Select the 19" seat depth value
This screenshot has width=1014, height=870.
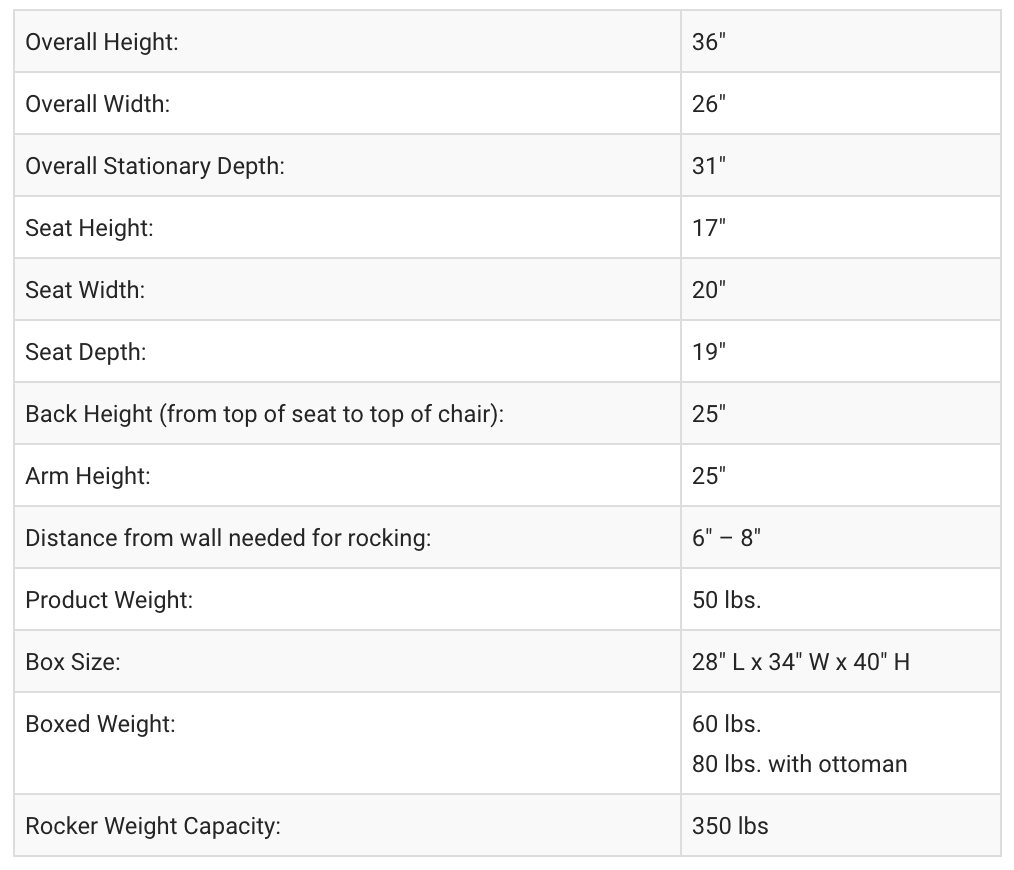coord(708,352)
